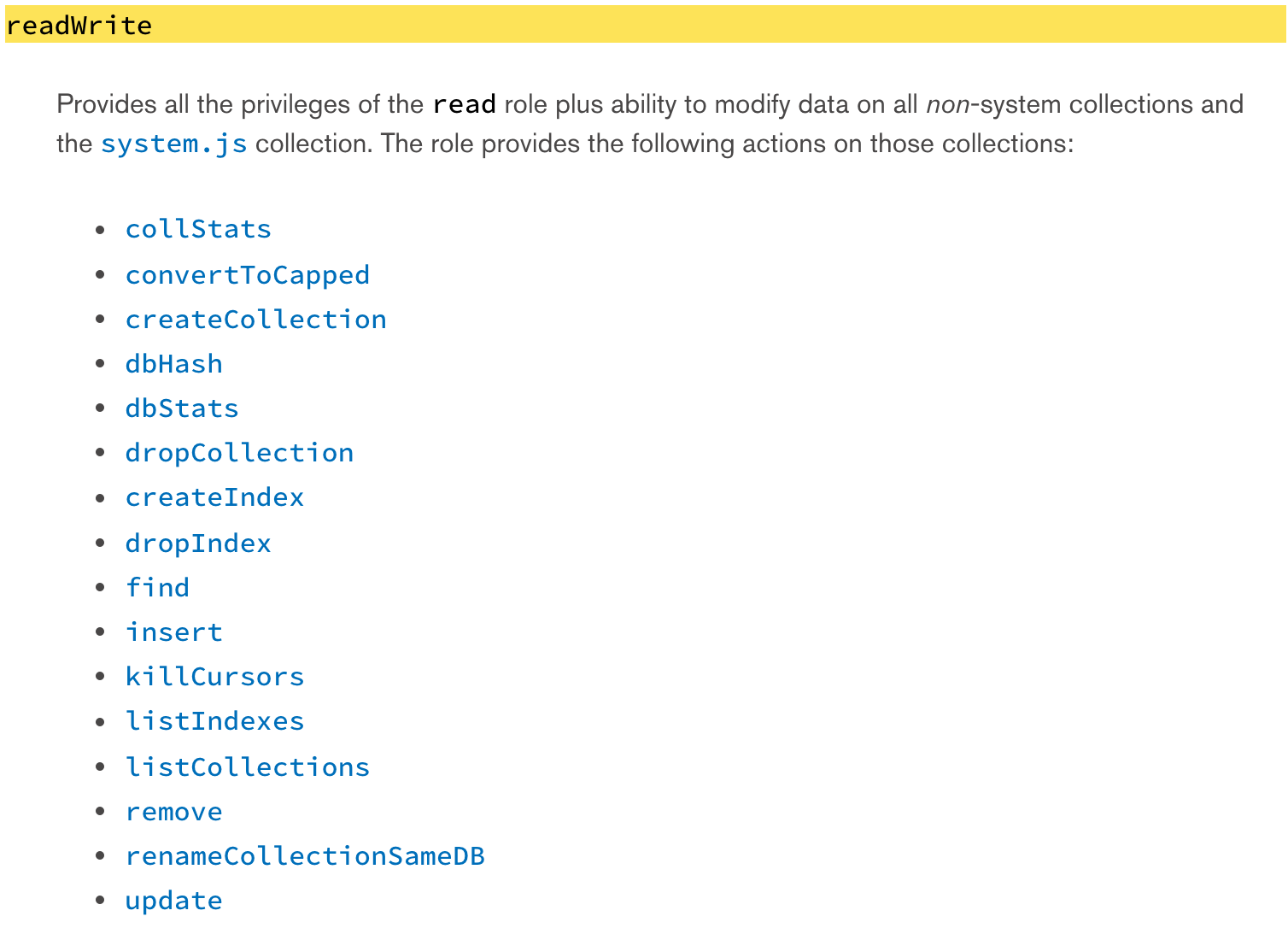Click the find action link
The width and height of the screenshot is (1288, 928).
coord(157,588)
